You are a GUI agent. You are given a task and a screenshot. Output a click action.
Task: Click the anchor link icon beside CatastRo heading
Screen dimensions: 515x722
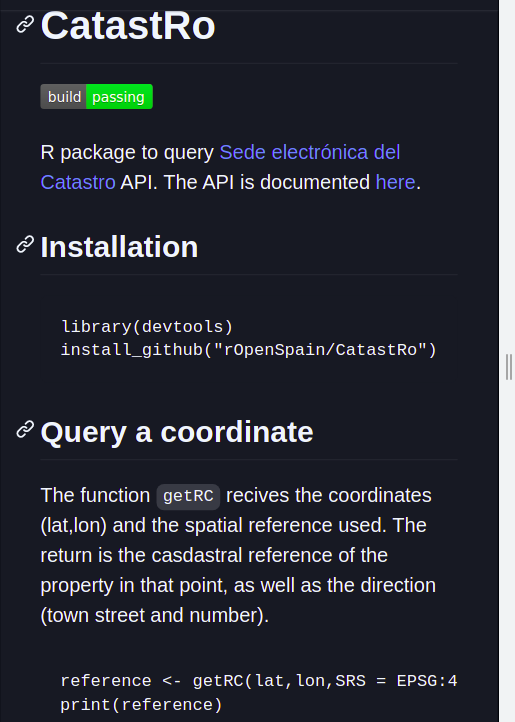25,25
